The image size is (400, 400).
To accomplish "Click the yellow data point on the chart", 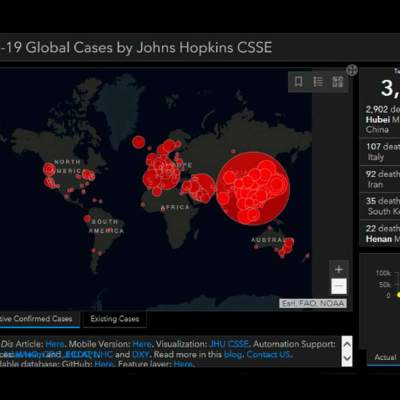I will point(398,295).
